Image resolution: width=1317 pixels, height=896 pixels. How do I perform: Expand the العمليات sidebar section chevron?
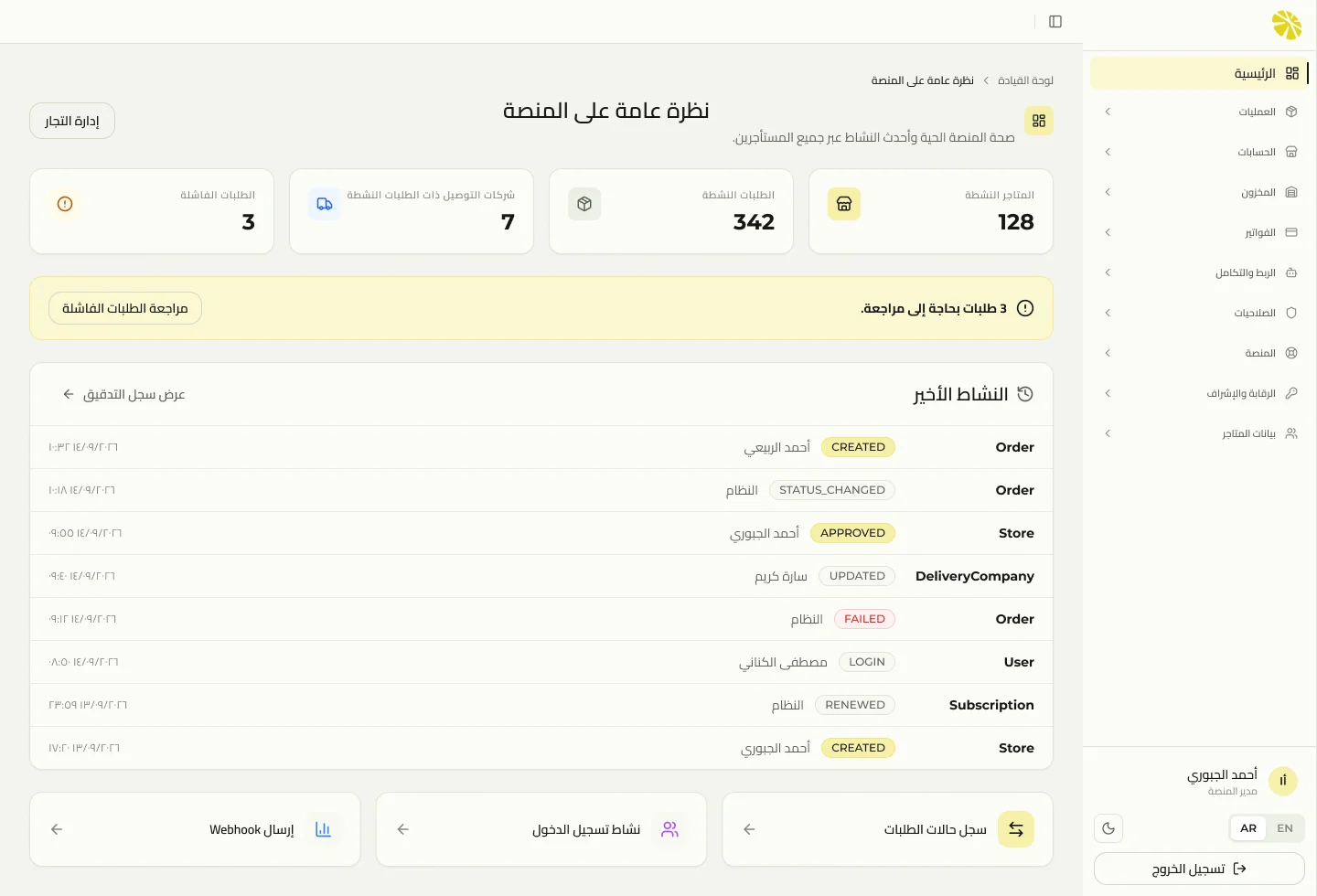(1108, 112)
